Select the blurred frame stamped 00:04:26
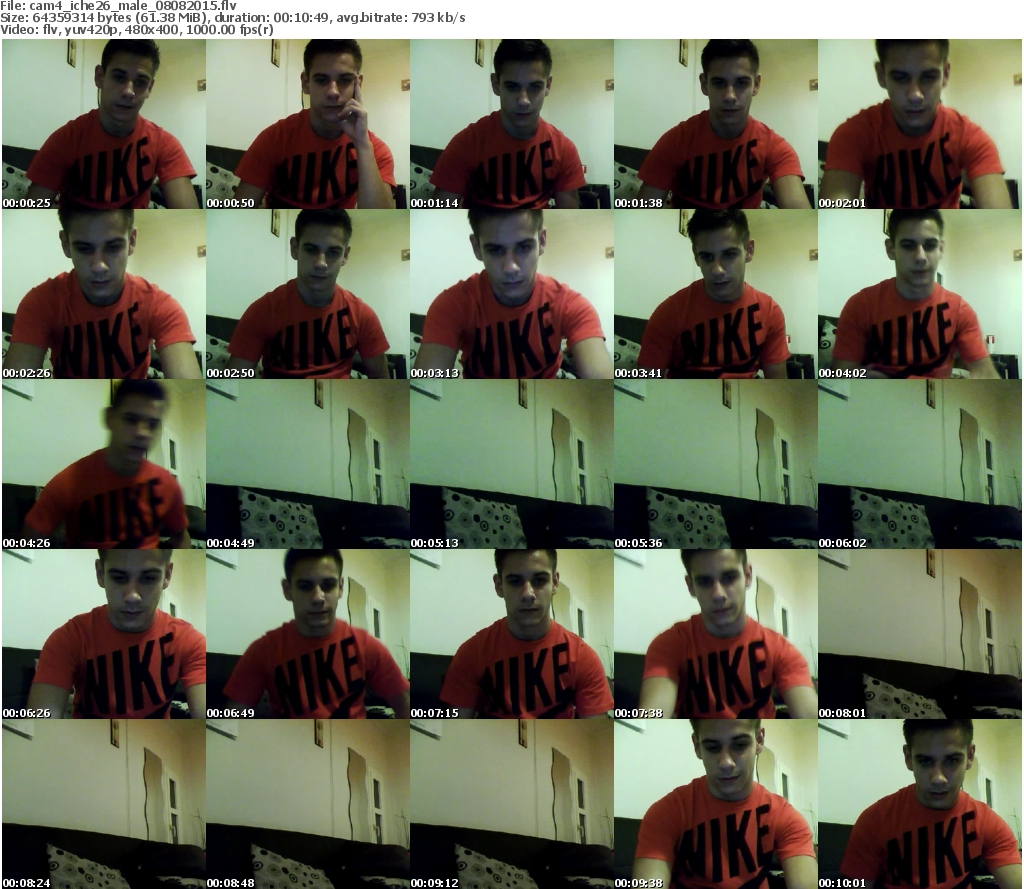This screenshot has height=889, width=1024. (x=104, y=464)
